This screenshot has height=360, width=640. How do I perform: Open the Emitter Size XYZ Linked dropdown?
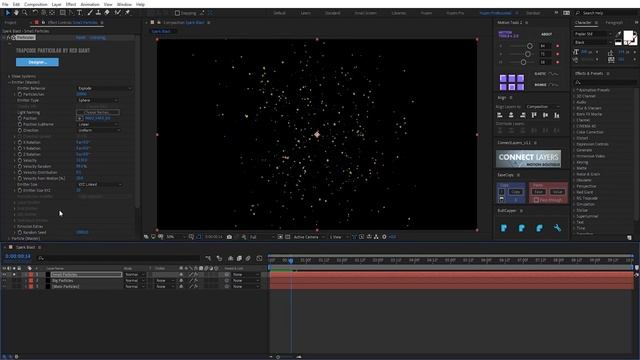coord(100,184)
